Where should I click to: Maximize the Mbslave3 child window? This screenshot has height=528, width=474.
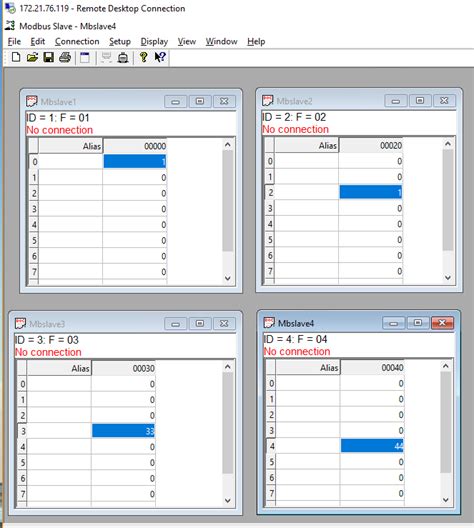point(200,324)
